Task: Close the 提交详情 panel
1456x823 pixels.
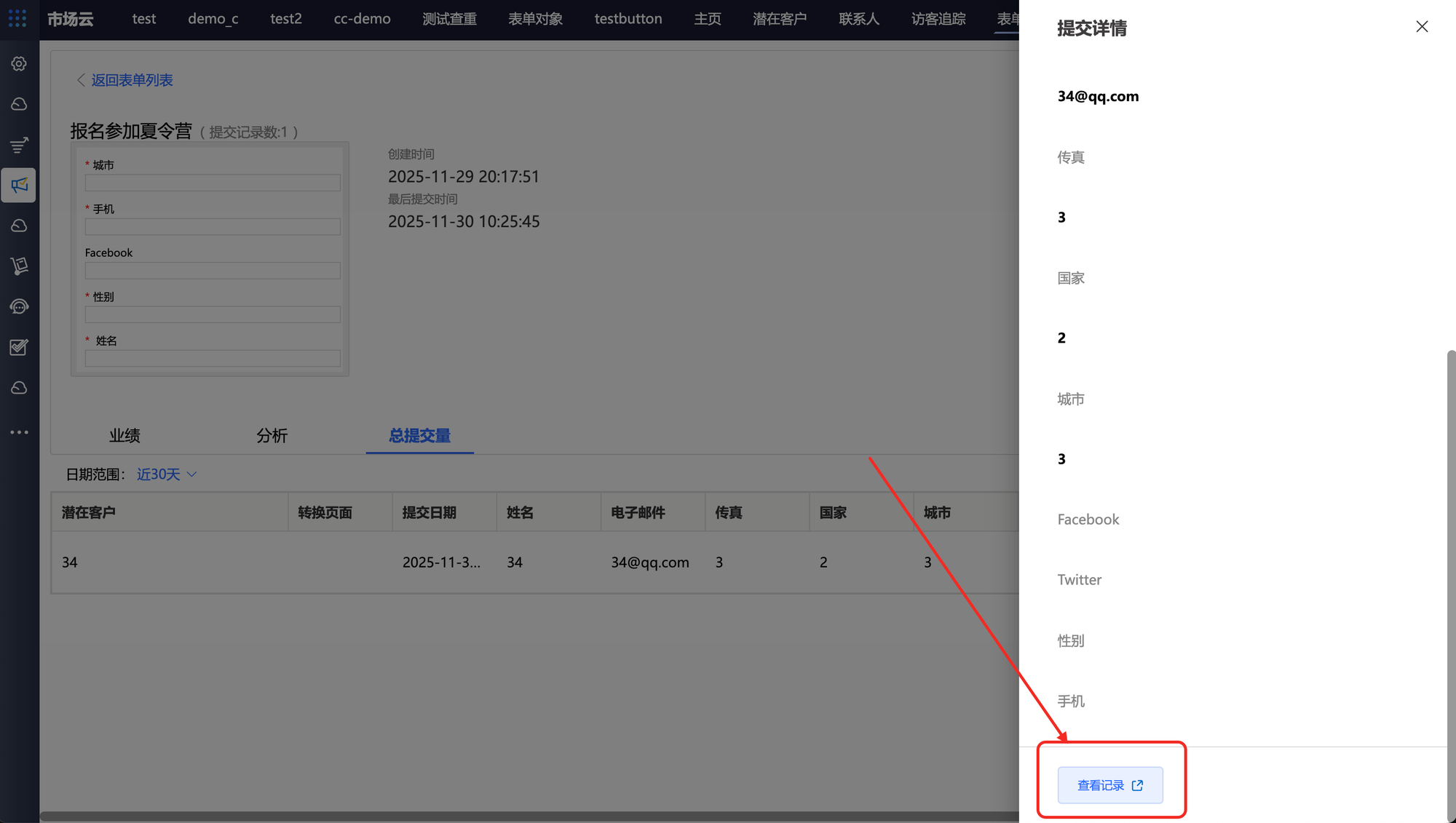Action: coord(1421,27)
